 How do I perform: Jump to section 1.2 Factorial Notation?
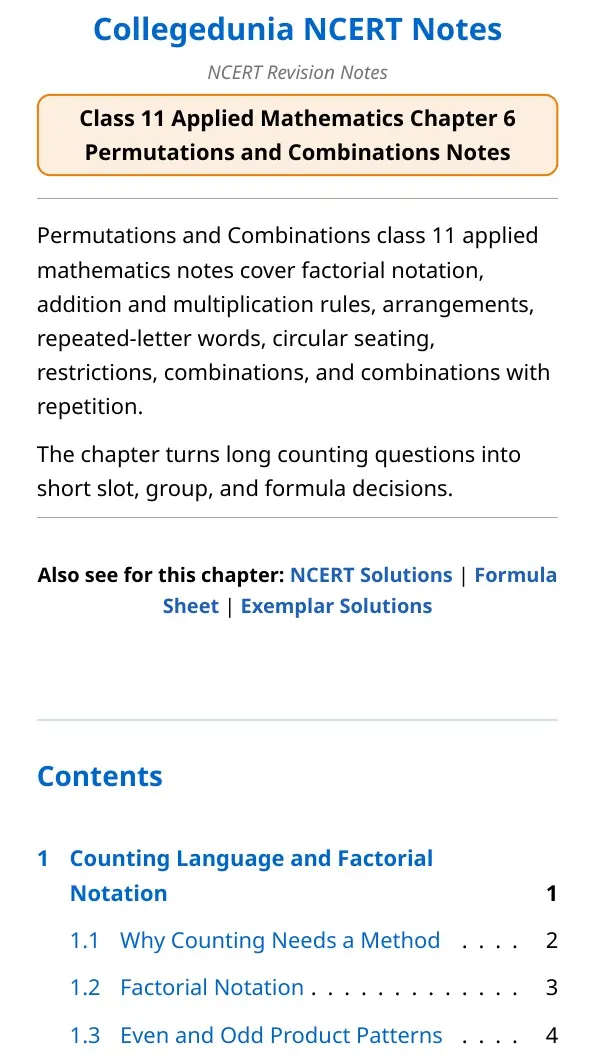tap(212, 987)
